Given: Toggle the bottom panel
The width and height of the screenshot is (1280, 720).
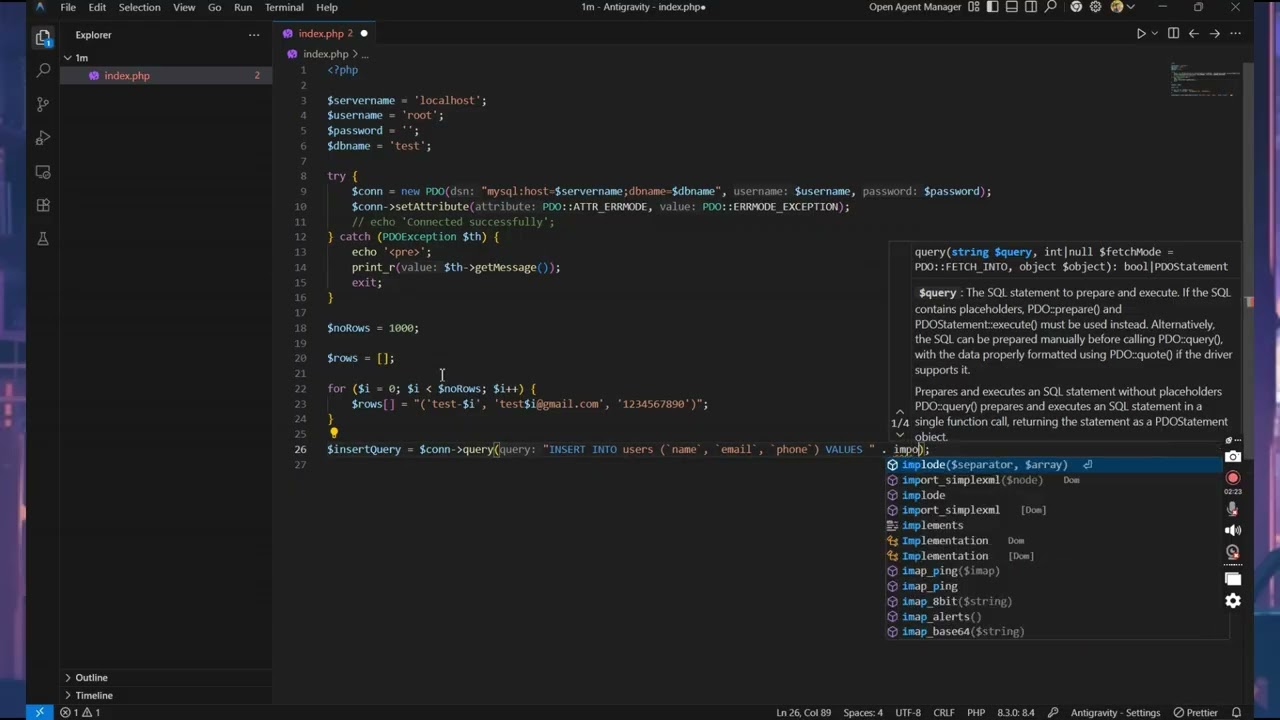Looking at the screenshot, I should (x=1012, y=7).
